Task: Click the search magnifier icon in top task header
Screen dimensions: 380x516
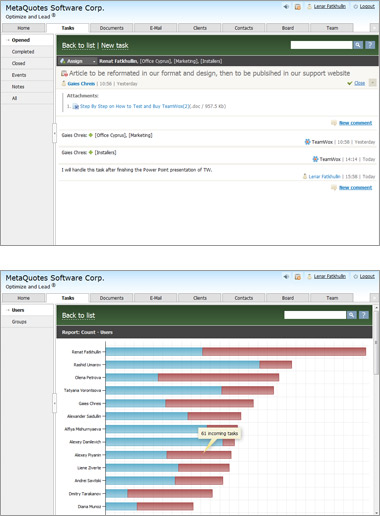Action: pos(358,45)
